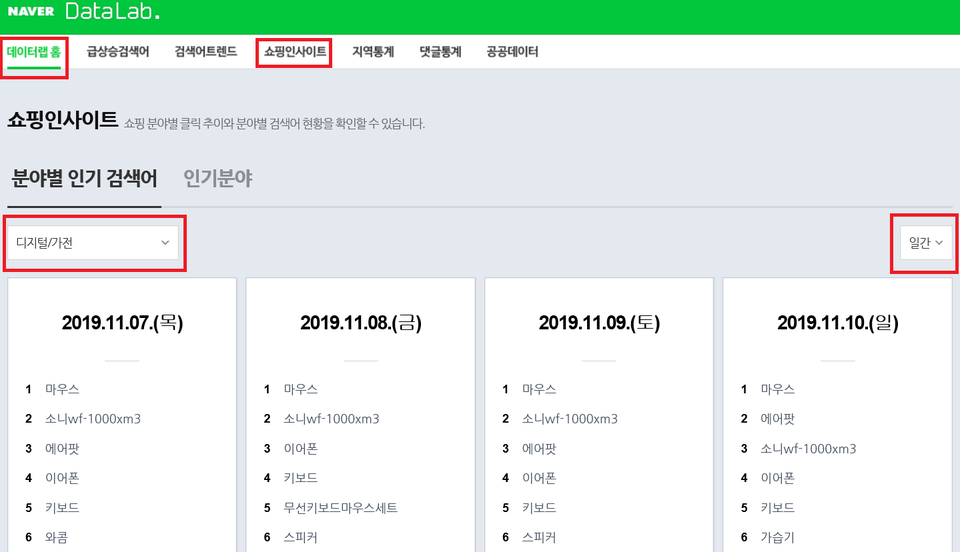Click 마우스 under 2019.11.09.(토)

pyautogui.click(x=539, y=389)
